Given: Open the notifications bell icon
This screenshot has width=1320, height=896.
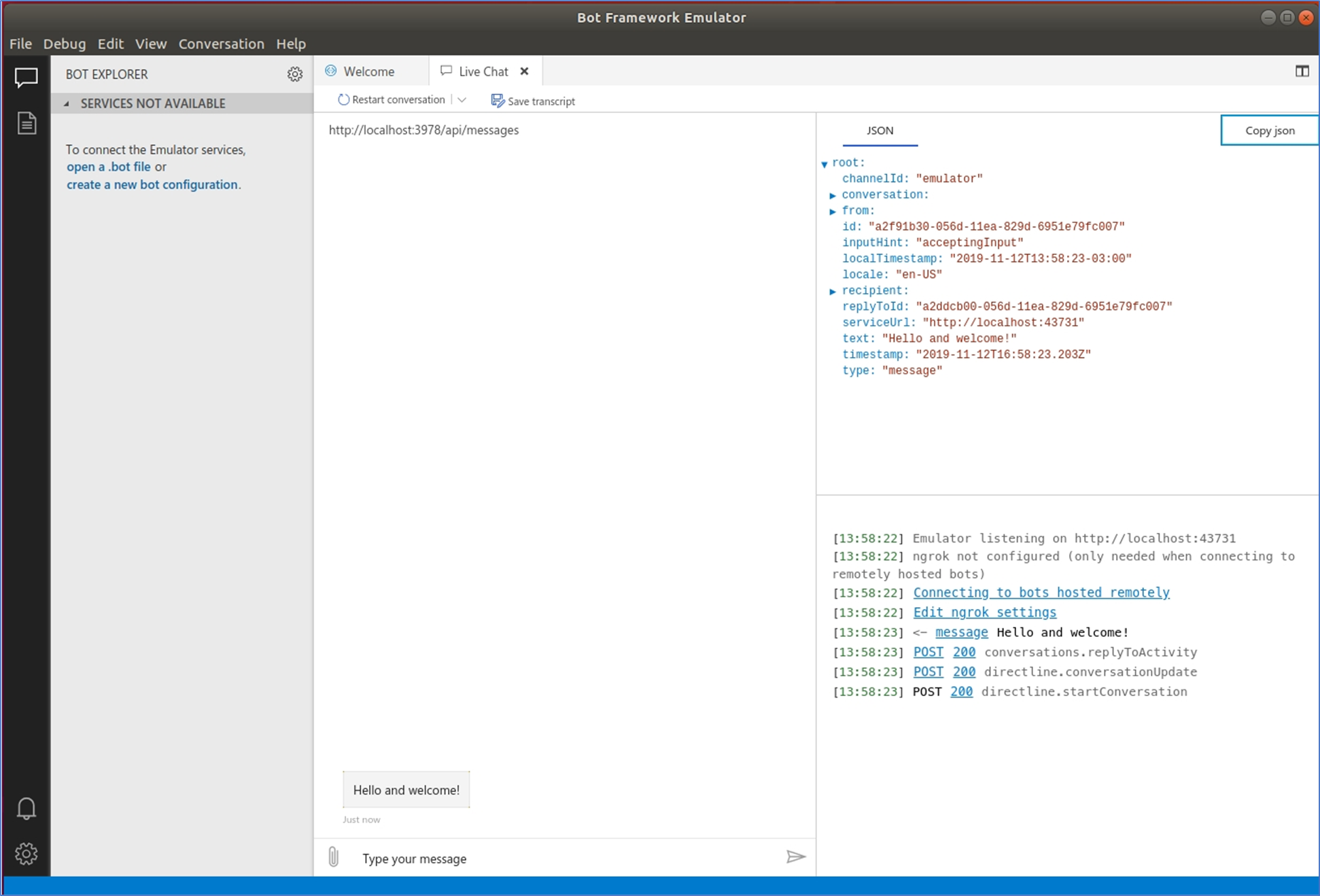Looking at the screenshot, I should tap(26, 808).
